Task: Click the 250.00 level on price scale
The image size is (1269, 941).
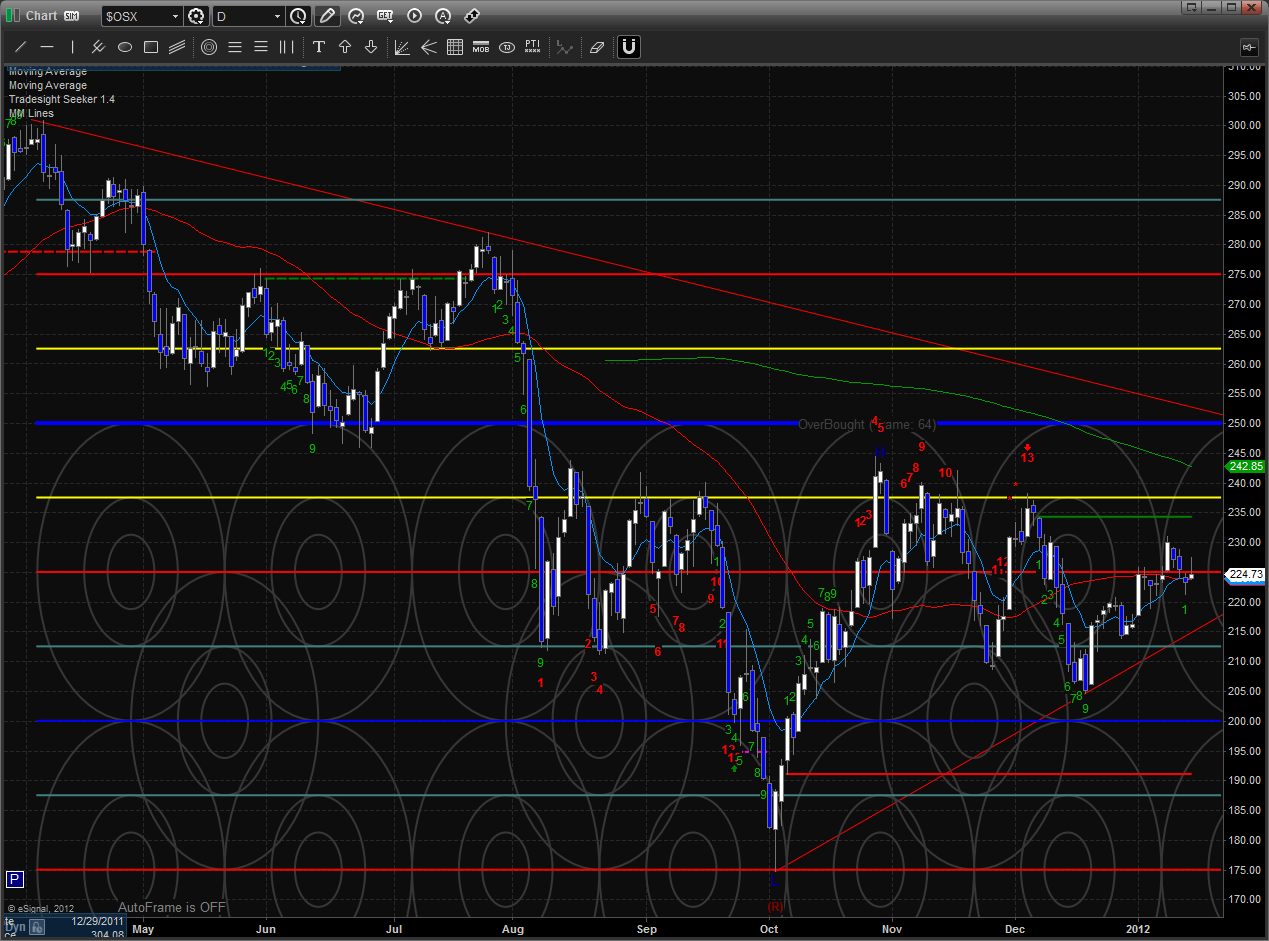Action: 1244,424
